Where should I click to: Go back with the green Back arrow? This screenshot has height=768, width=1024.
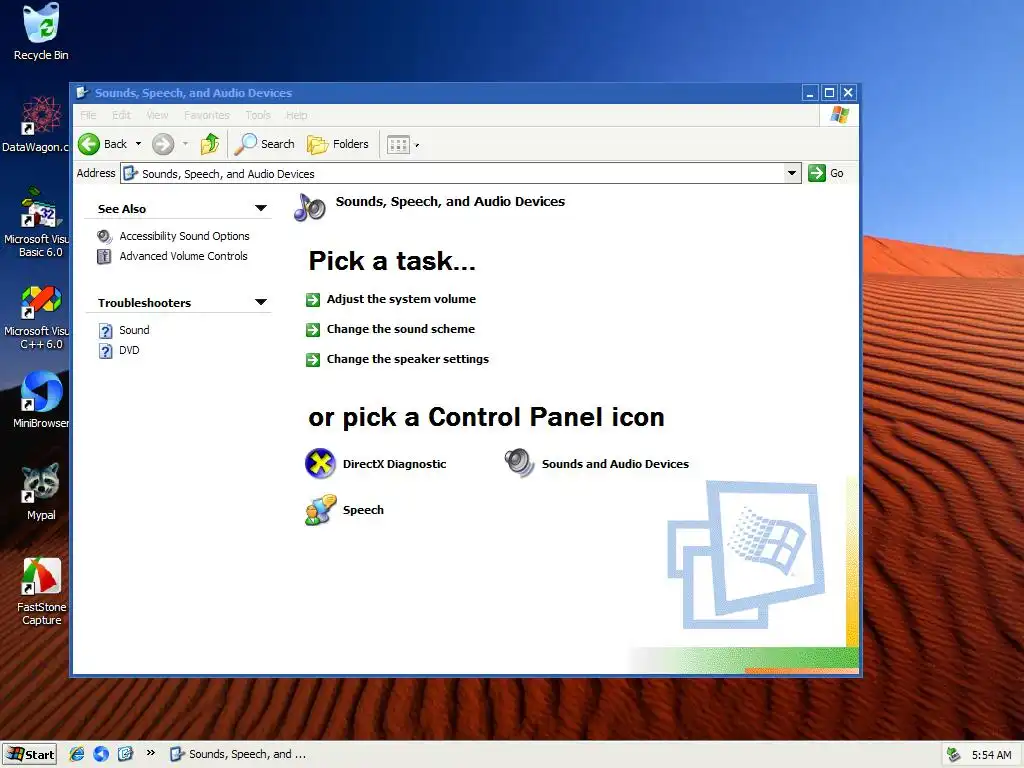[89, 144]
